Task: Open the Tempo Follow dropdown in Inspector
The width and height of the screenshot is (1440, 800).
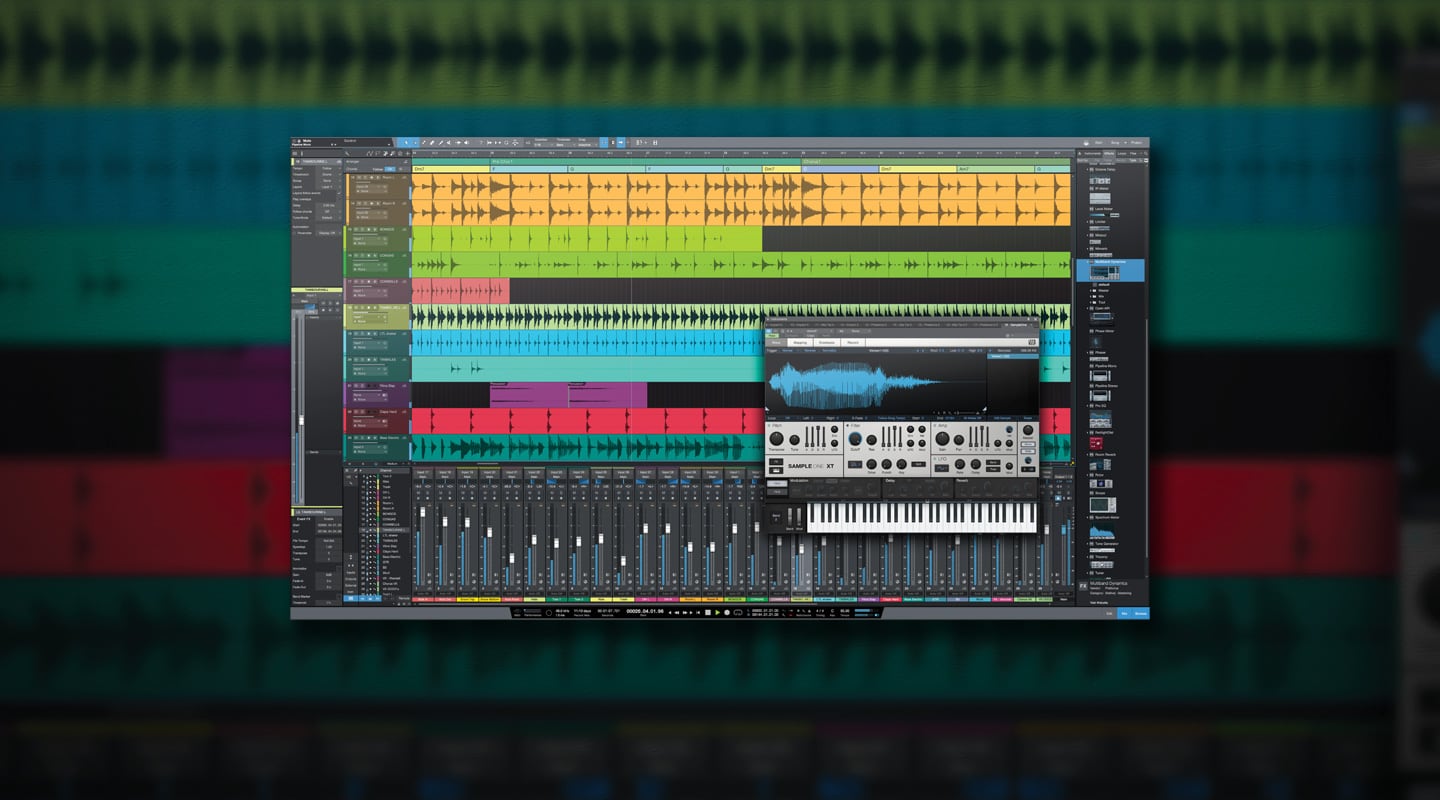Action: pos(327,168)
